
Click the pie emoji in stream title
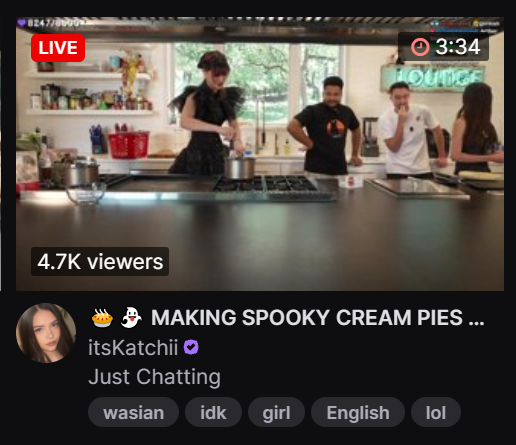point(102,318)
